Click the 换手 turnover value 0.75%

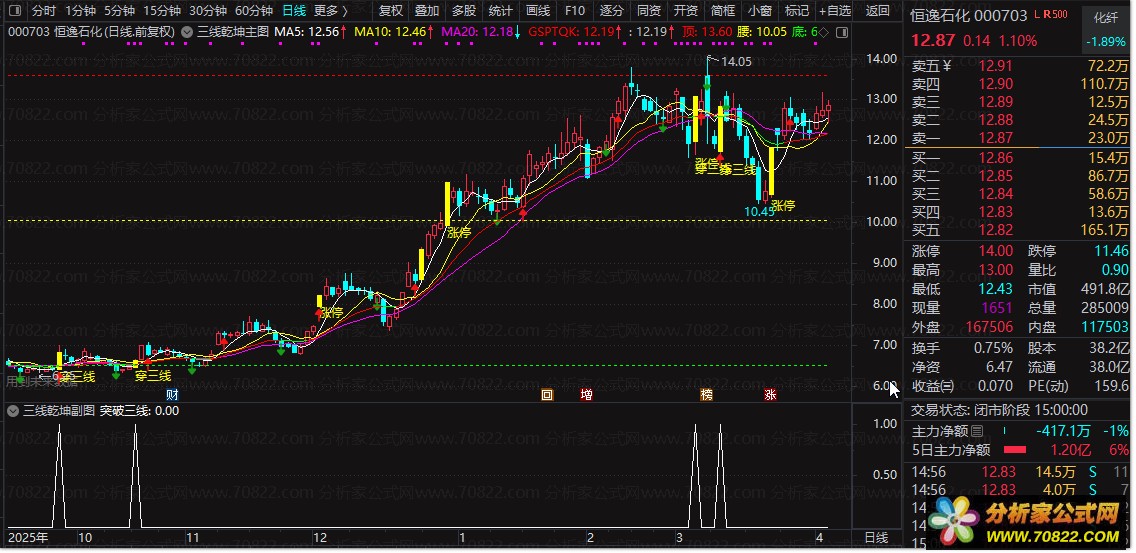point(993,348)
